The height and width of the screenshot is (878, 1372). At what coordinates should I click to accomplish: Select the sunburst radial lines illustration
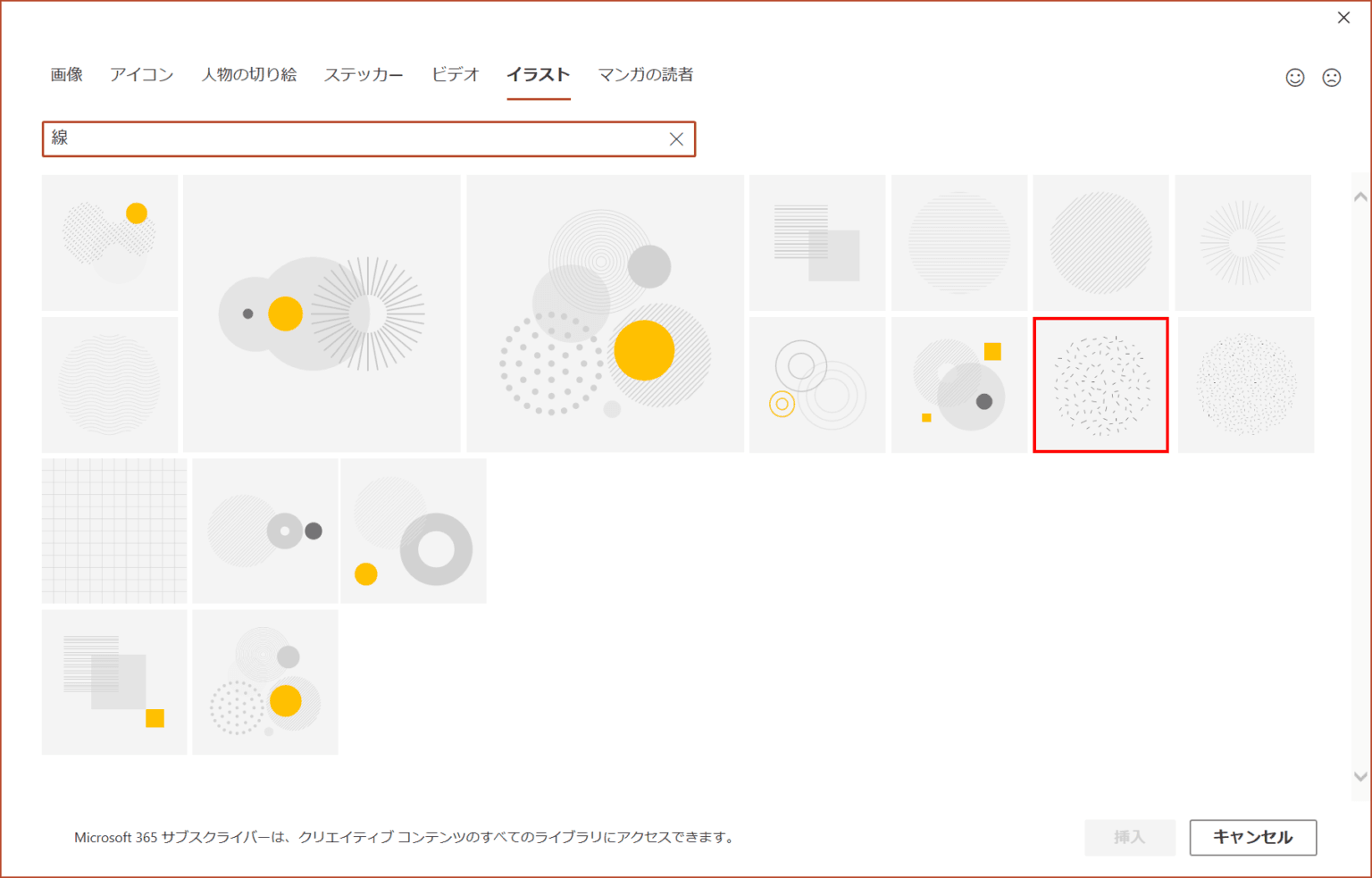tap(1242, 243)
